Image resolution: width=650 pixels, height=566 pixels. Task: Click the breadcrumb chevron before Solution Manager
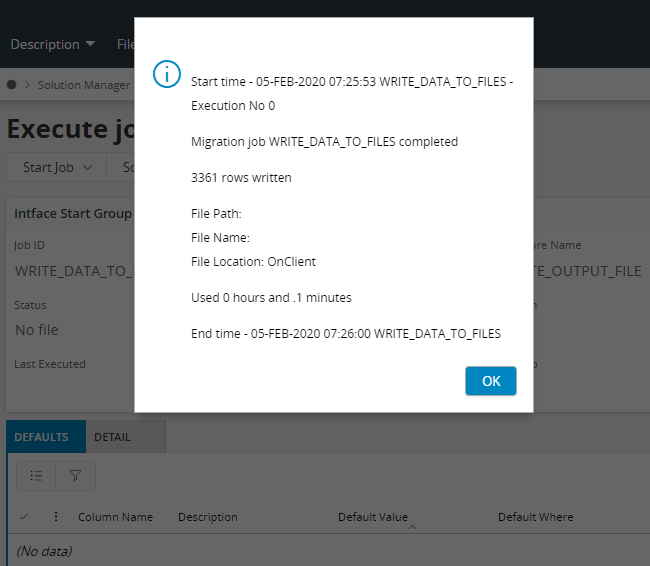[27, 85]
